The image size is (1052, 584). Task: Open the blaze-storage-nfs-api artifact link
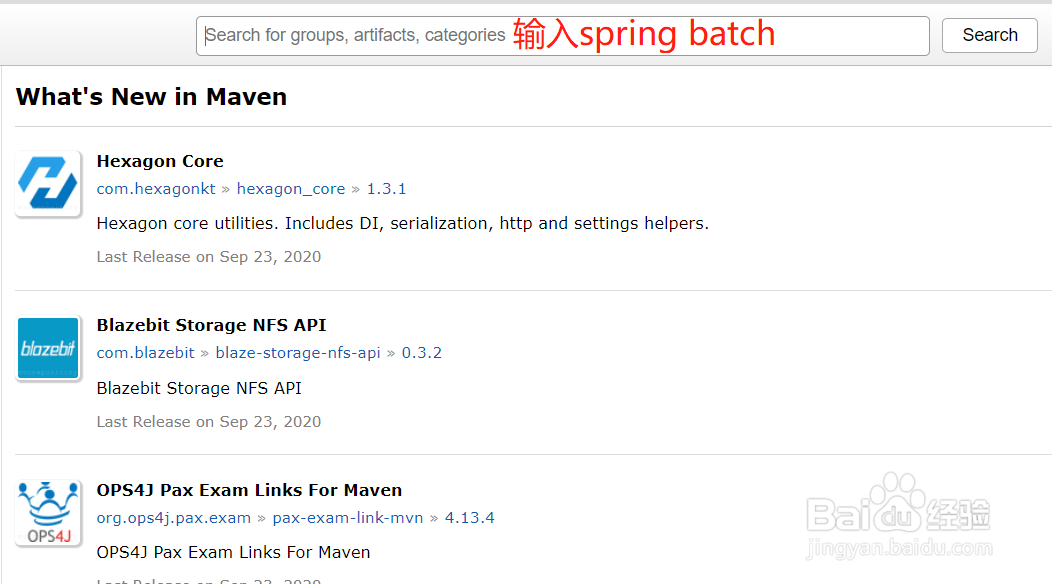(x=297, y=353)
